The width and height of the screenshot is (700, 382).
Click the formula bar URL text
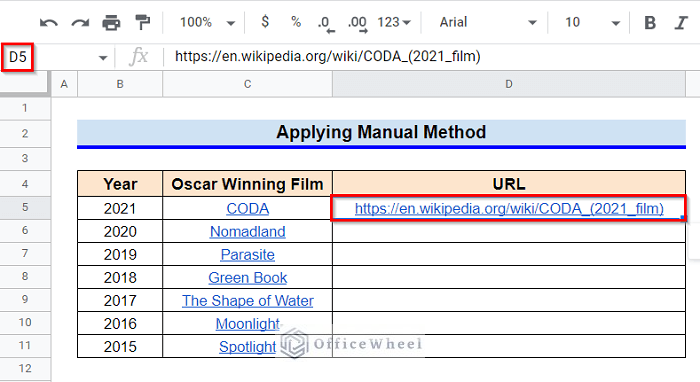328,57
